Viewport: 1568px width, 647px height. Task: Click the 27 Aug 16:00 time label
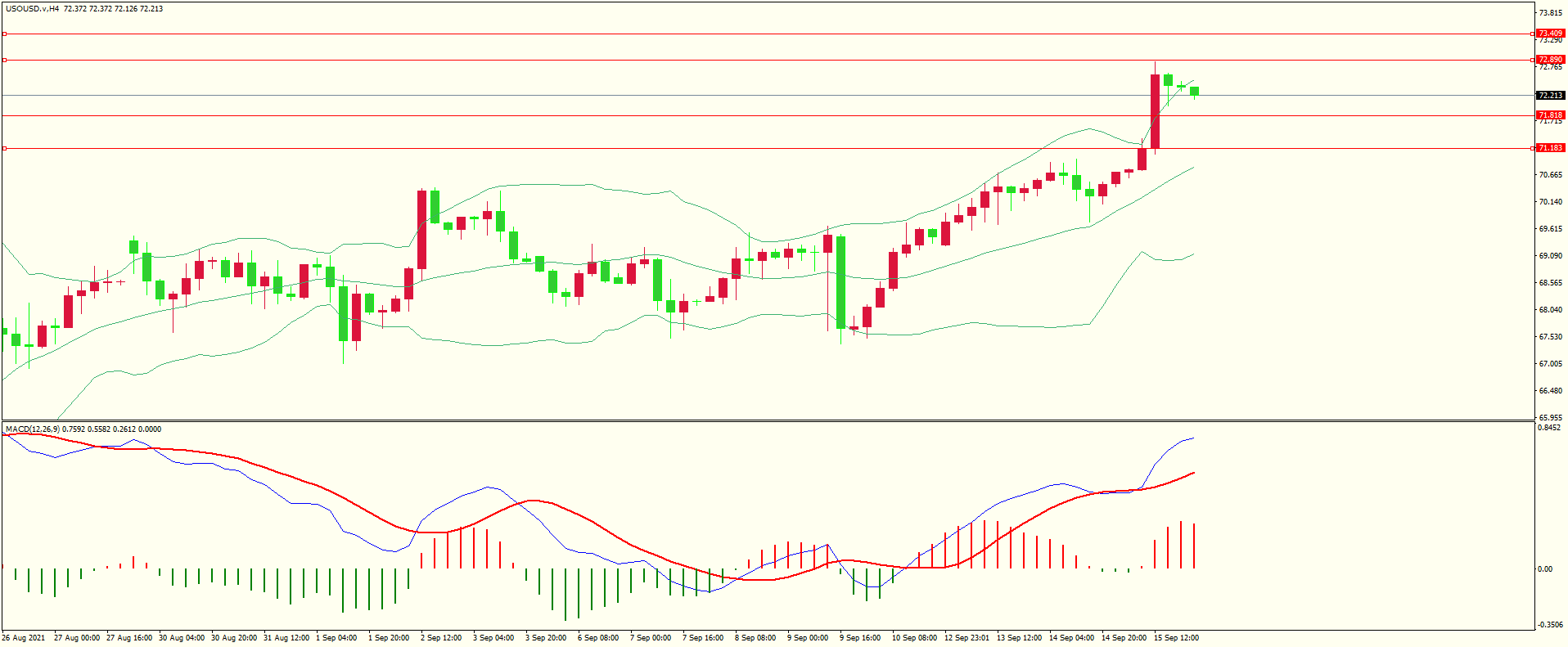point(129,638)
